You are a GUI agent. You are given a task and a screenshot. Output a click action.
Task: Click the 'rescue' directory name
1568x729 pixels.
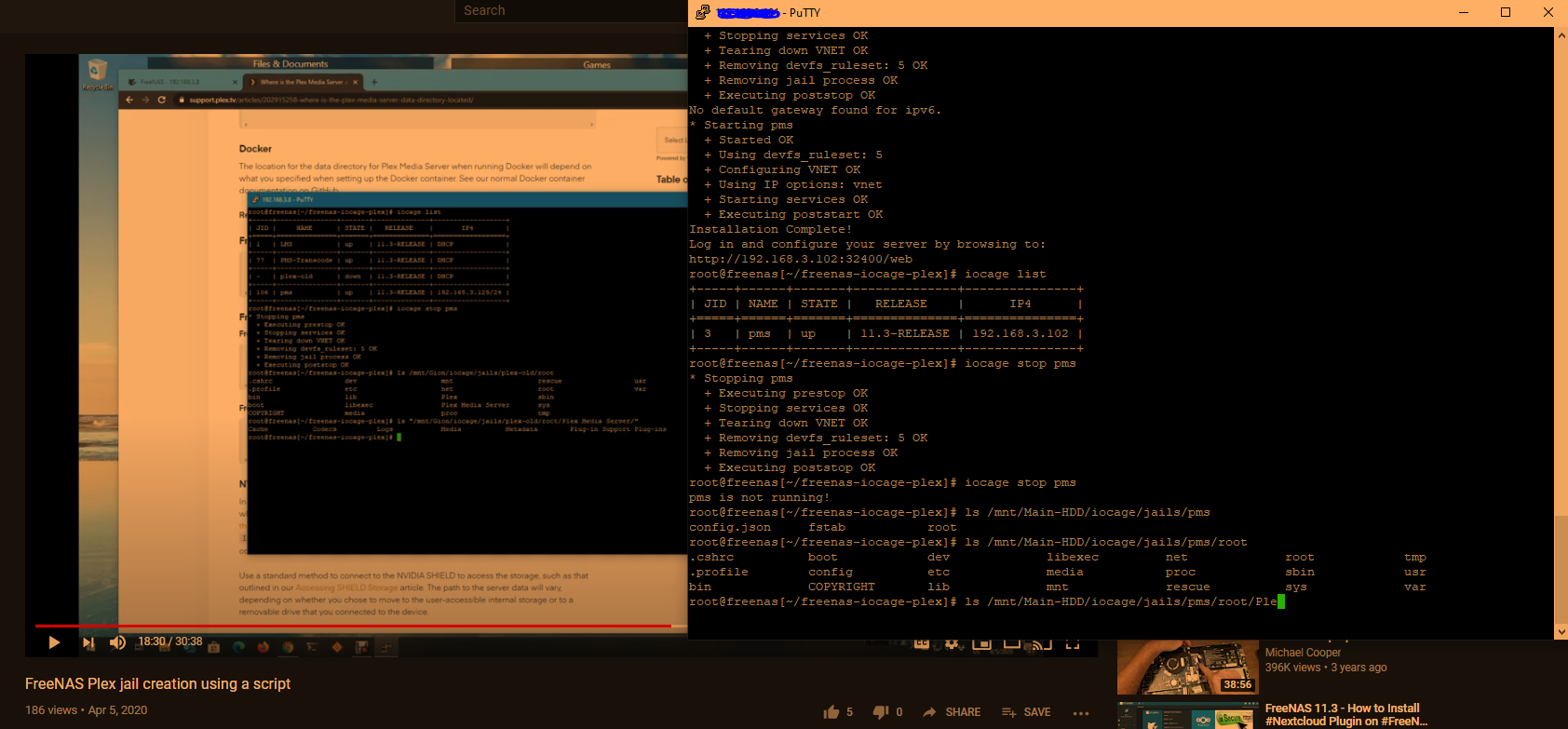[1188, 587]
